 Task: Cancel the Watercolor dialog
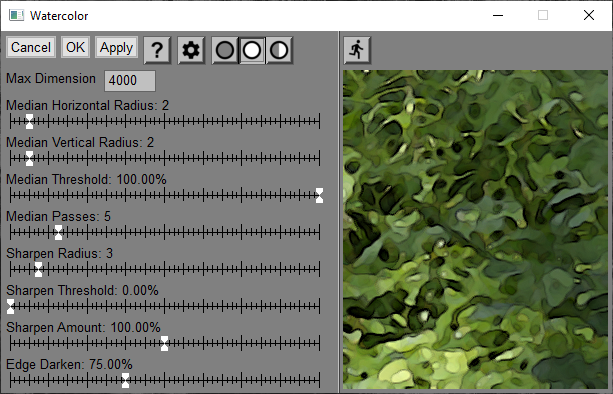[31, 47]
